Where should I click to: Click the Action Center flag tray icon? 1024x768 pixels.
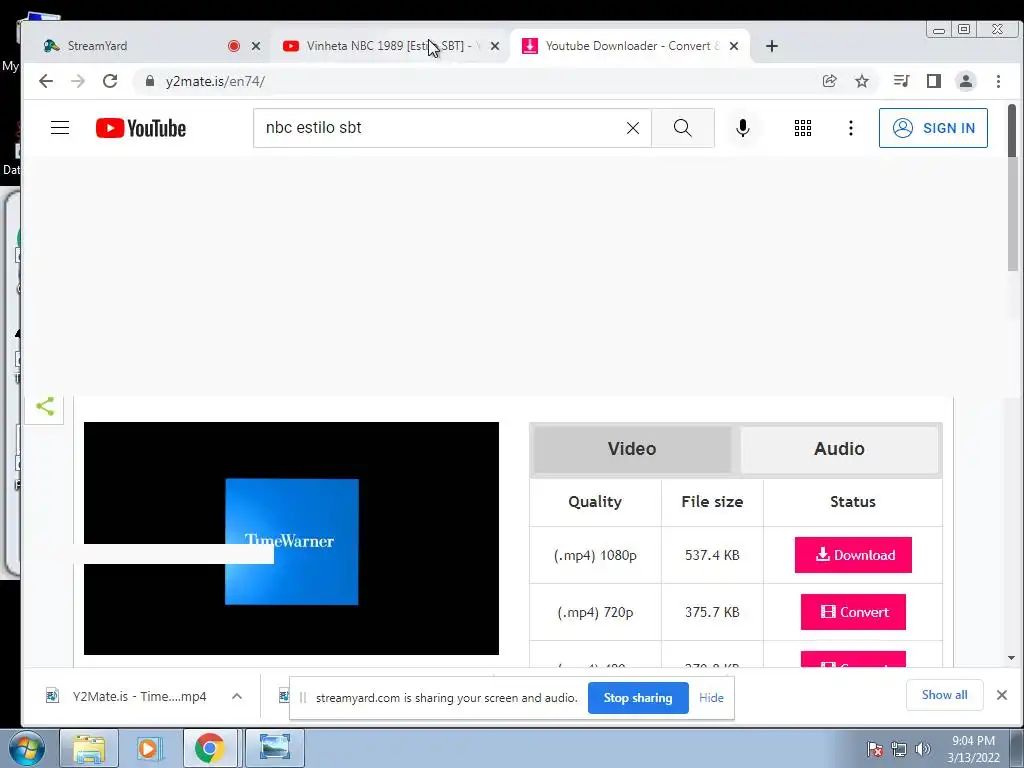pos(874,749)
